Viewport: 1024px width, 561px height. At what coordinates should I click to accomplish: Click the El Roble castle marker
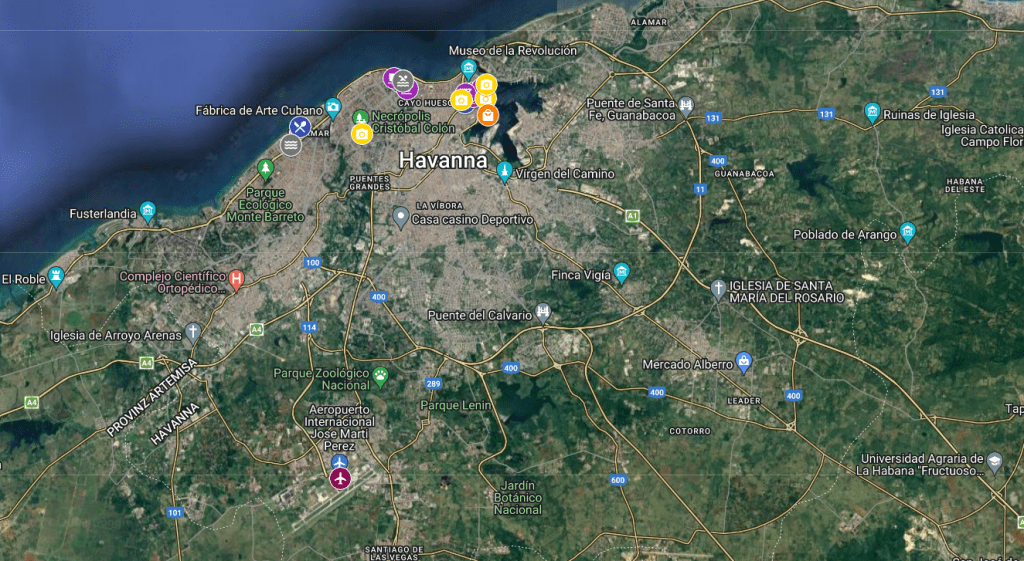pyautogui.click(x=57, y=278)
